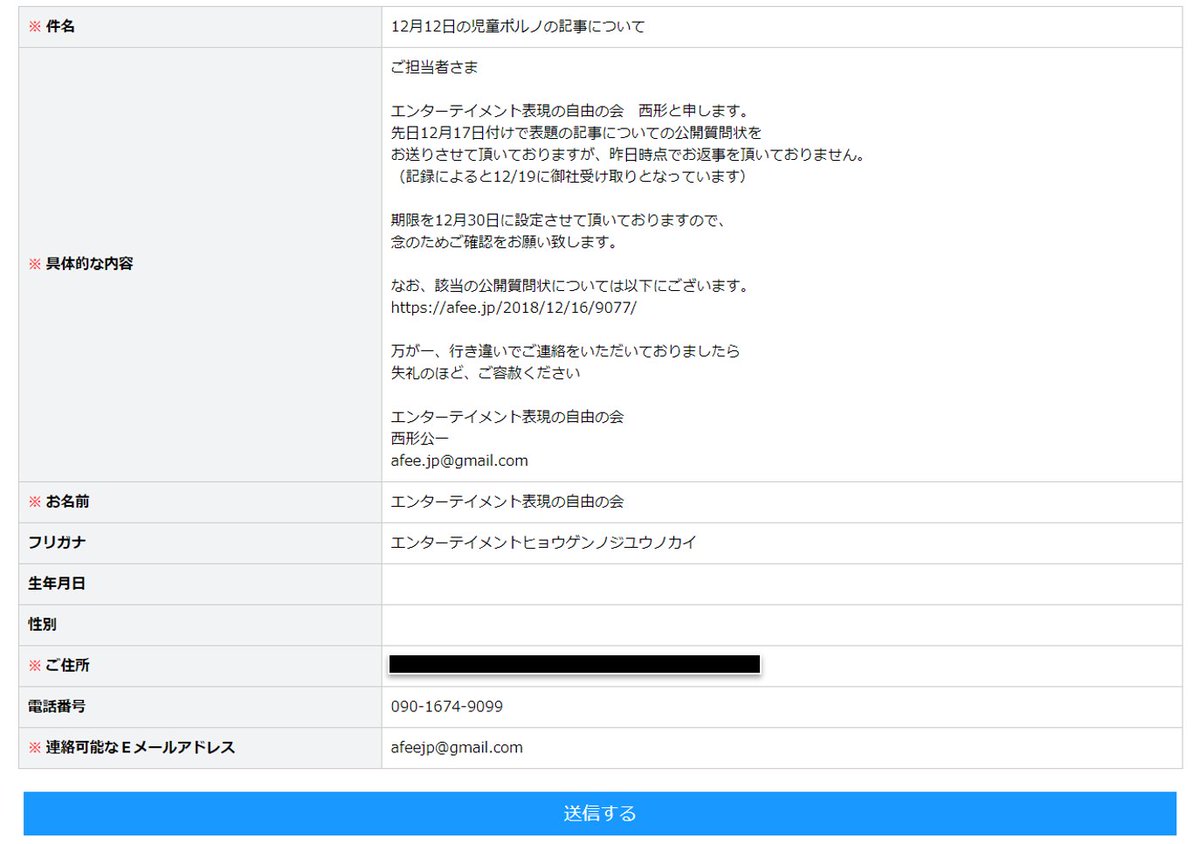
Task: Click the 件名 field label
Action: pos(60,27)
